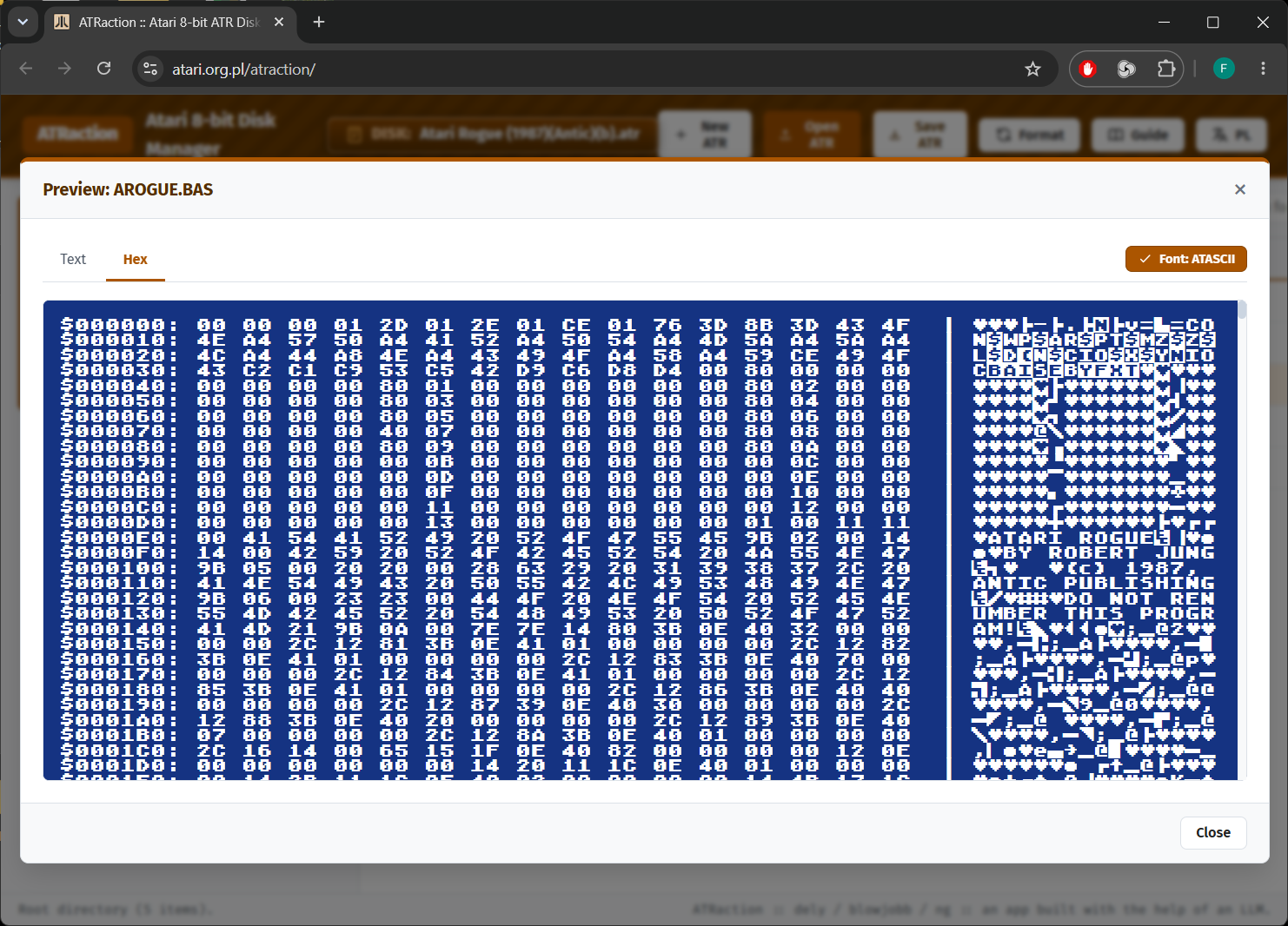This screenshot has width=1288, height=926.
Task: Click hex offset $000050 row label
Action: coord(119,400)
